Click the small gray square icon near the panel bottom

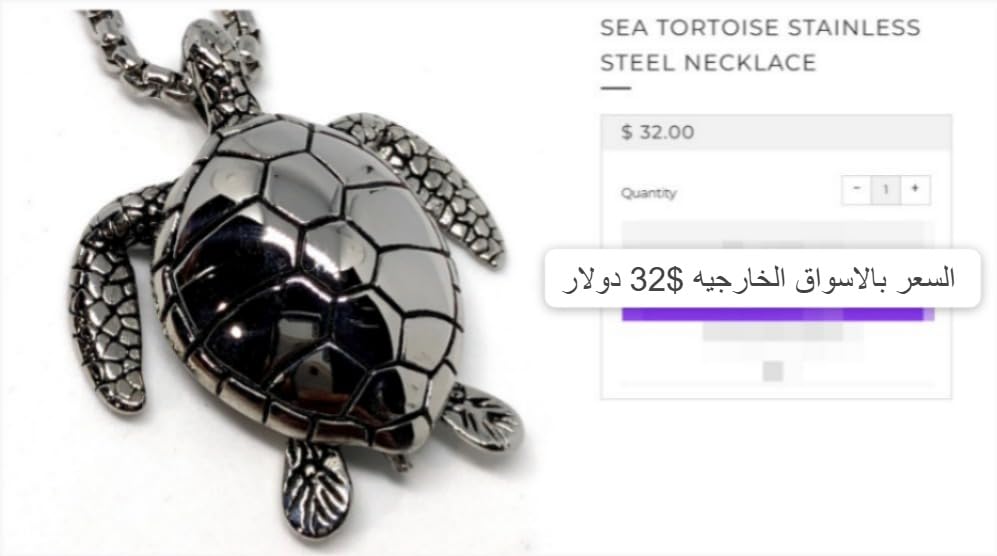point(773,371)
